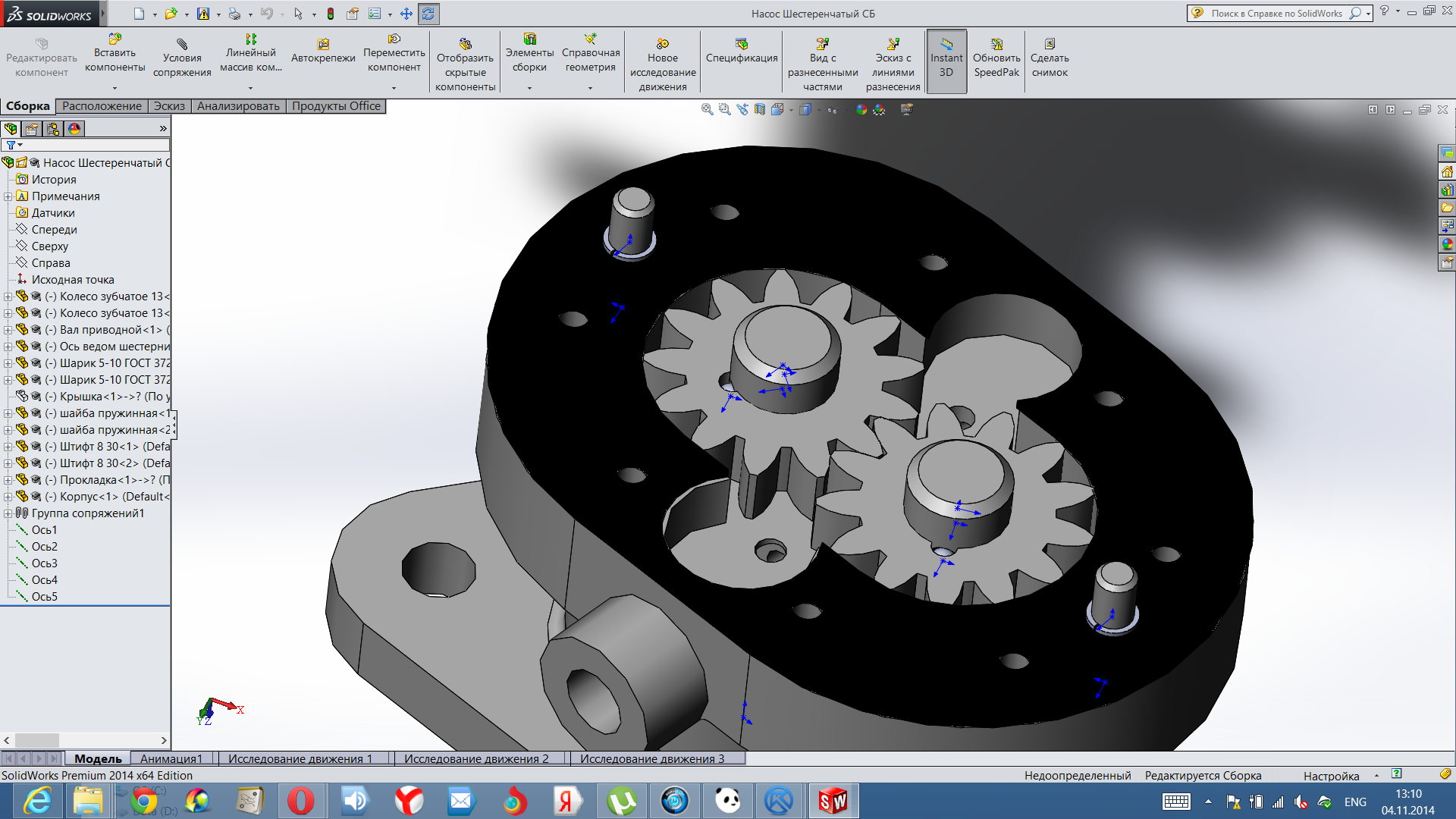This screenshot has width=1456, height=819.
Task: Open File Explorer folder icon in task pane
Action: pos(1447,208)
